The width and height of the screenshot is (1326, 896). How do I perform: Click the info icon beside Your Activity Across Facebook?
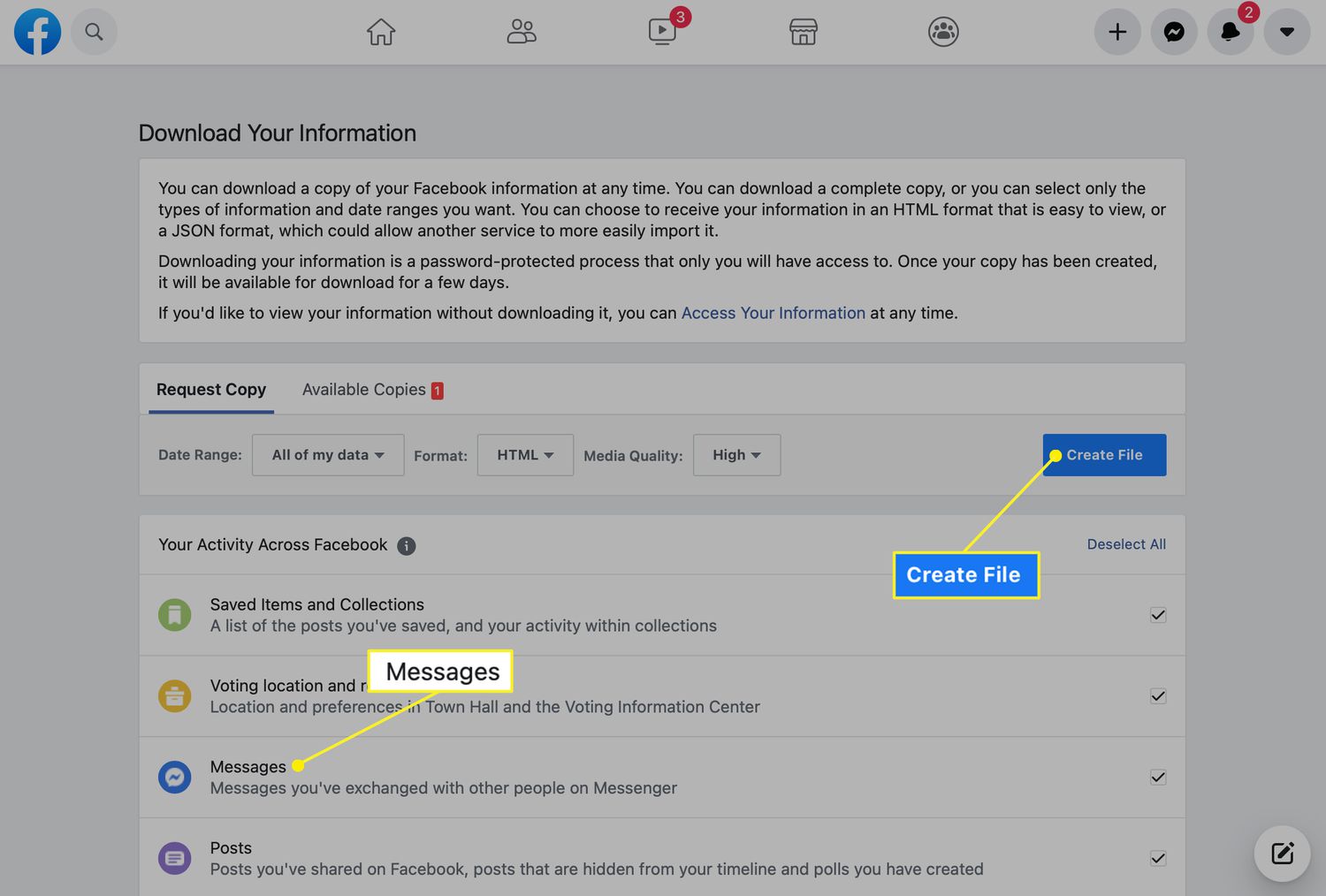[406, 546]
